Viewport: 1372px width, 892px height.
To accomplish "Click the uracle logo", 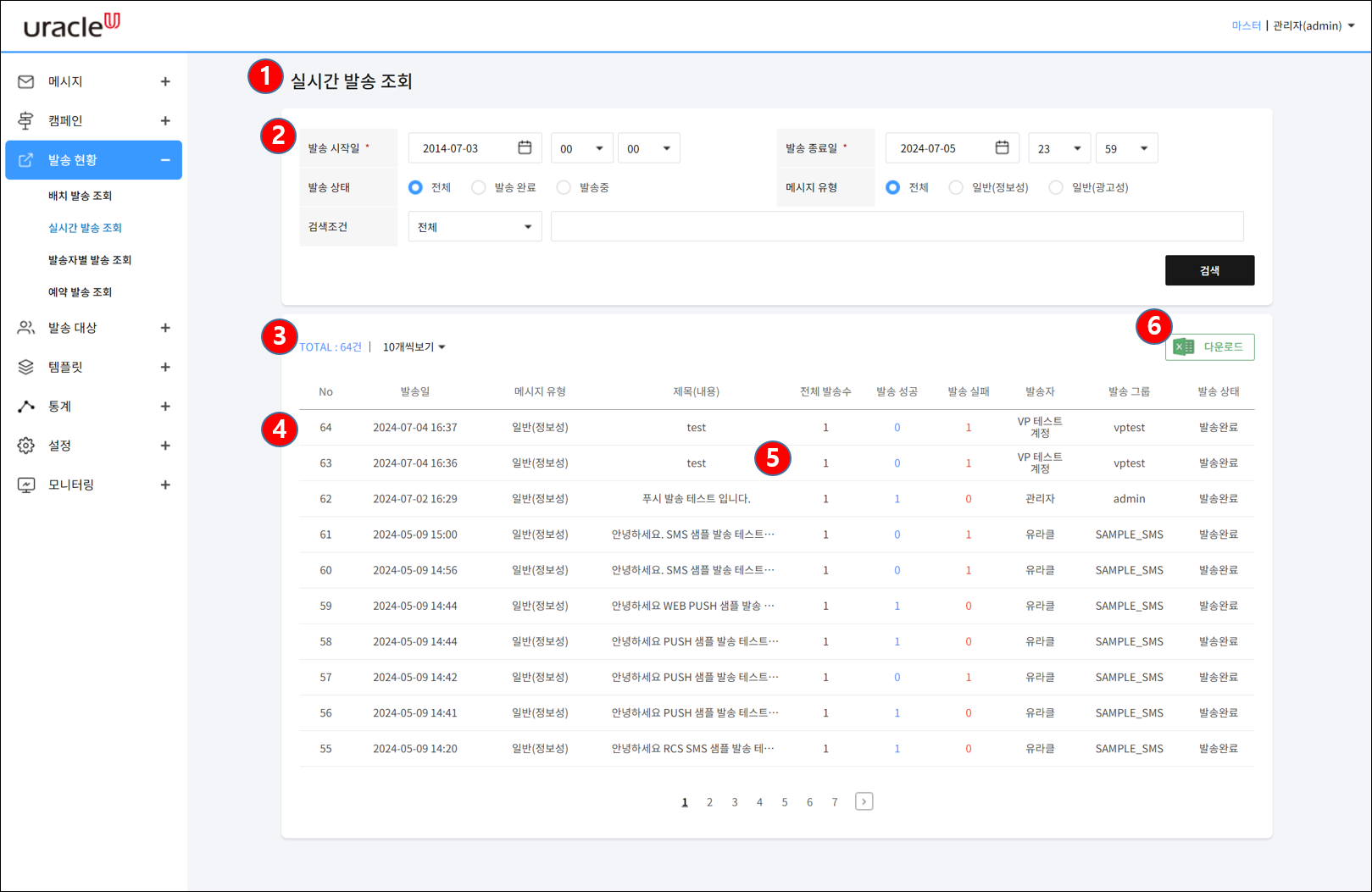I will tap(72, 25).
